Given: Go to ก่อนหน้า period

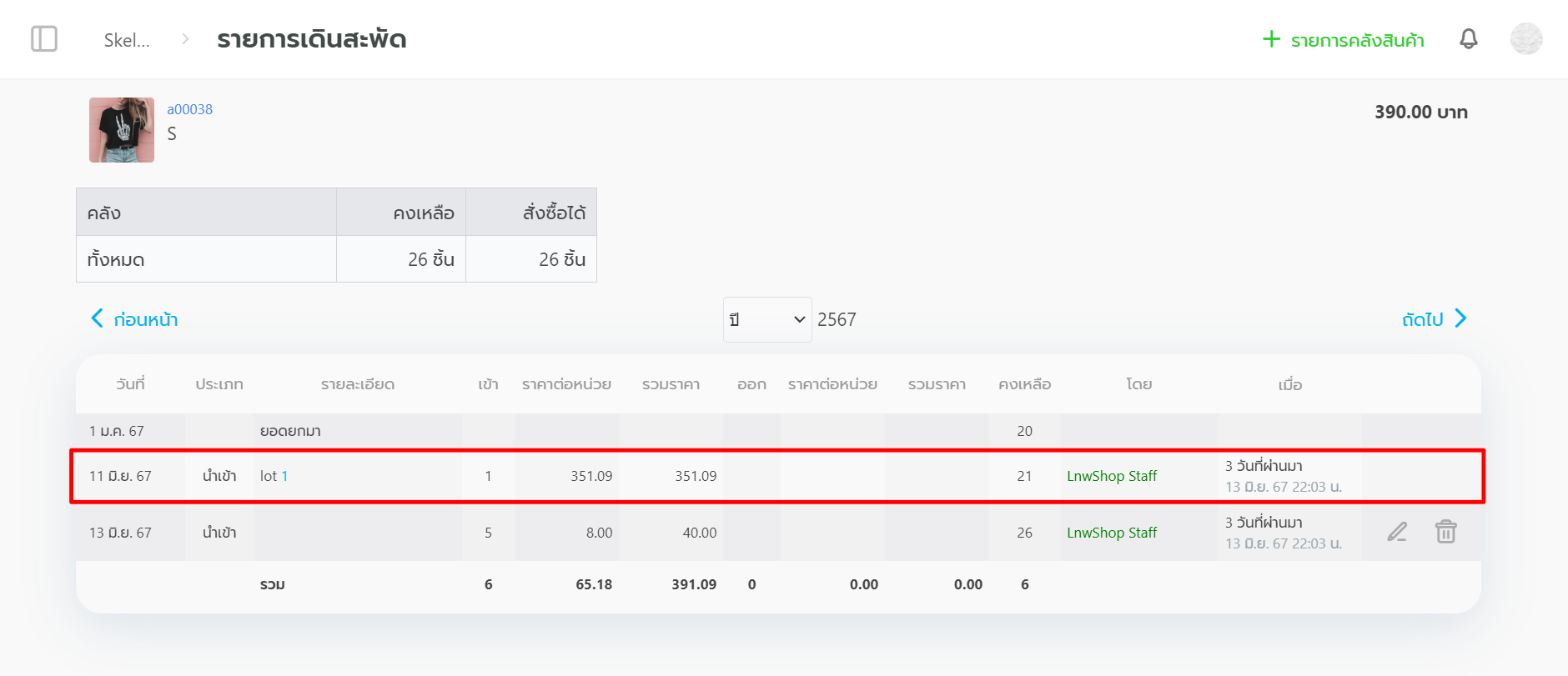Looking at the screenshot, I should click(x=145, y=320).
